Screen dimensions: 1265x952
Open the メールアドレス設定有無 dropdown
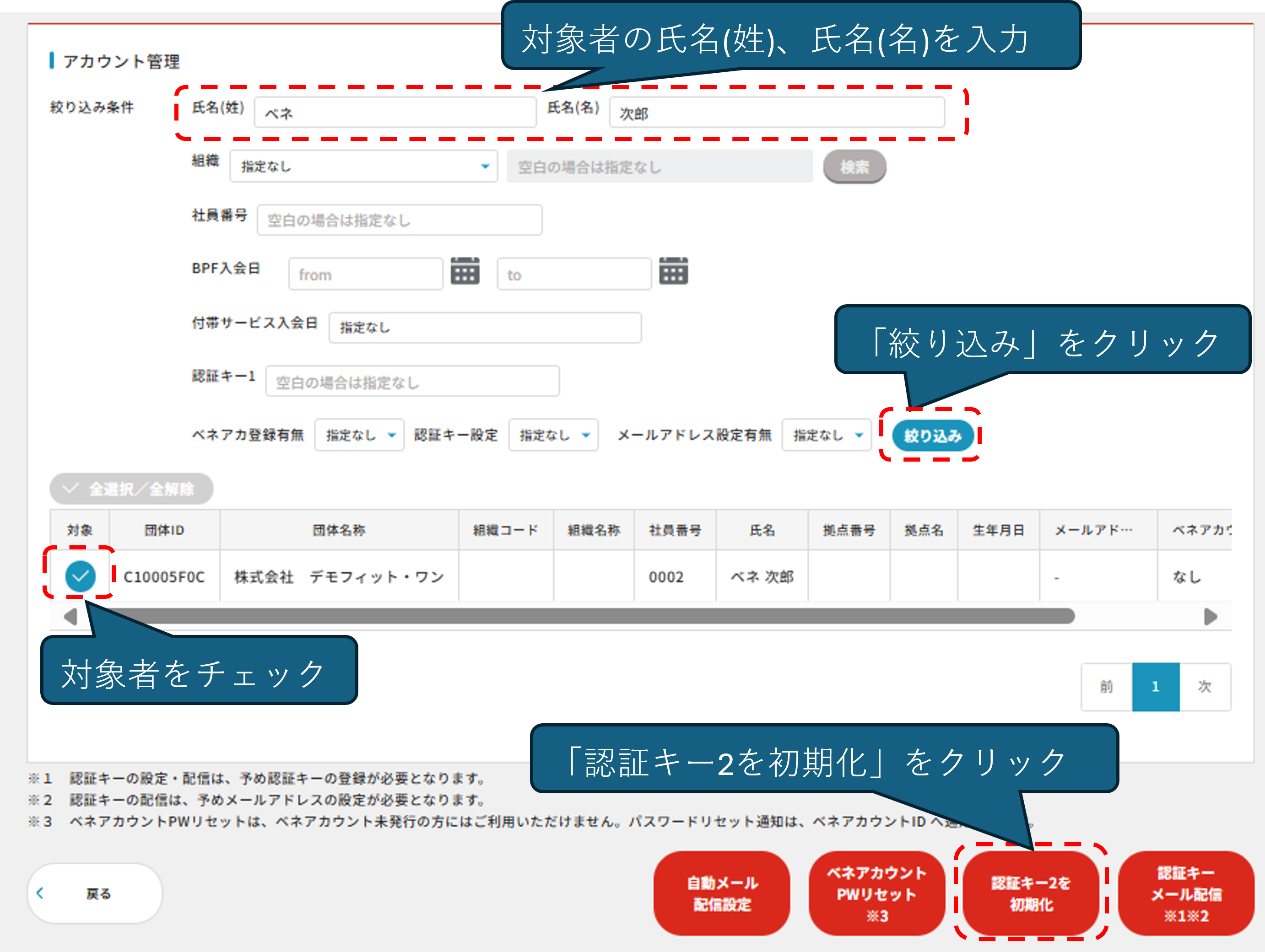827,436
